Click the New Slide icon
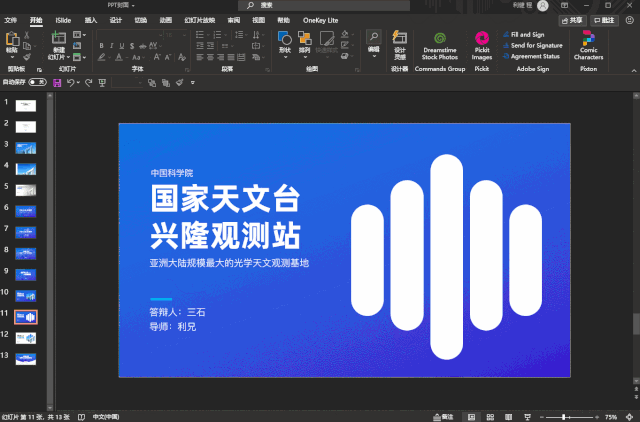This screenshot has height=422, width=640. click(59, 38)
